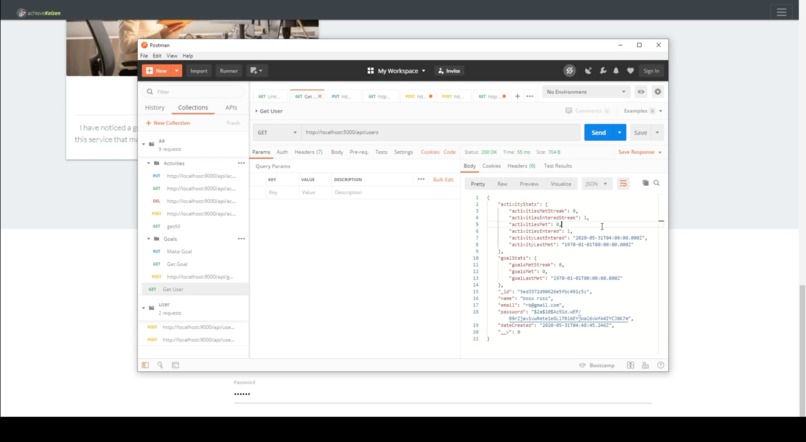Open the dropdown arrow next to New button
The width and height of the screenshot is (806, 442).
click(x=176, y=71)
